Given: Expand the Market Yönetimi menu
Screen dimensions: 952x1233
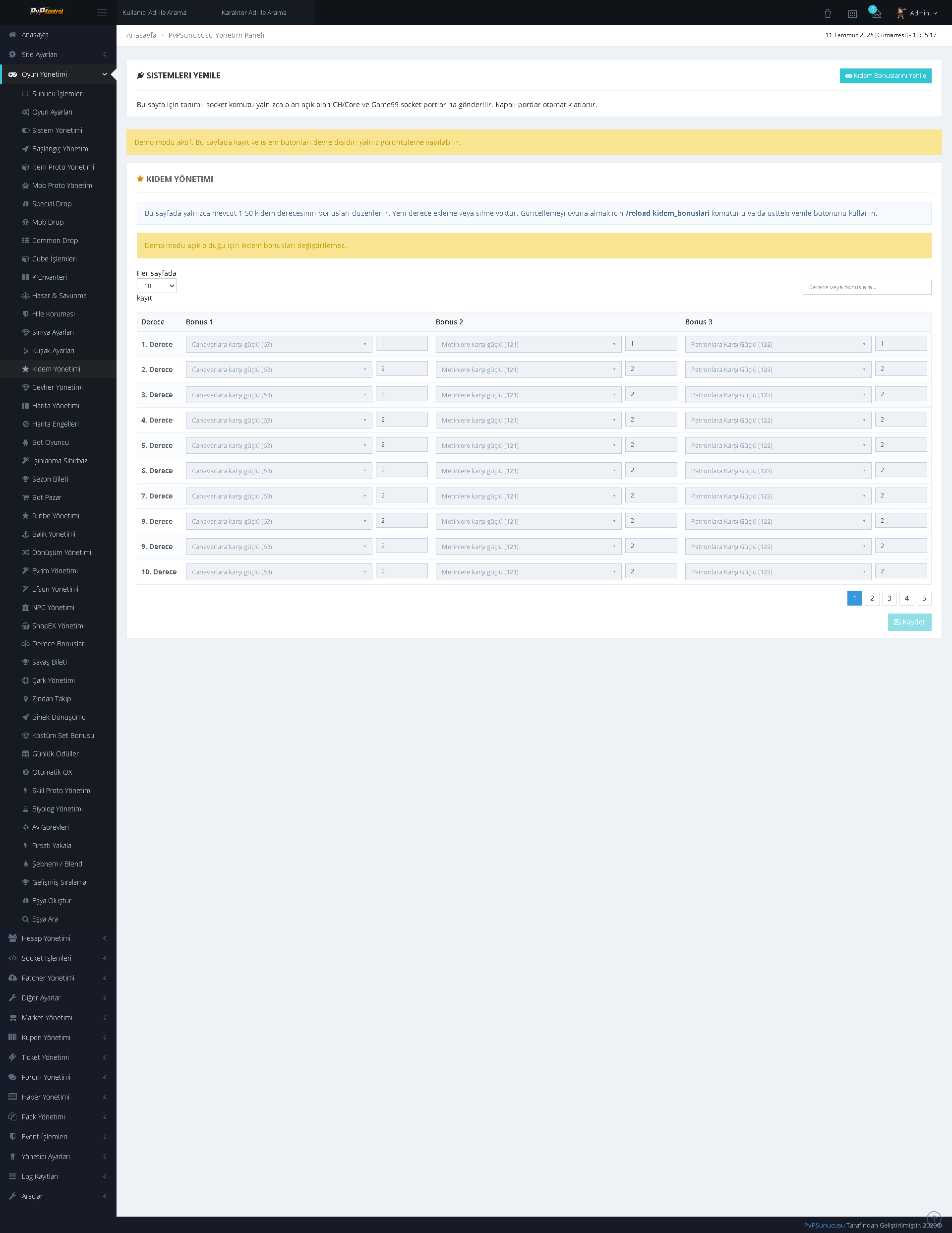Looking at the screenshot, I should (x=58, y=1017).
